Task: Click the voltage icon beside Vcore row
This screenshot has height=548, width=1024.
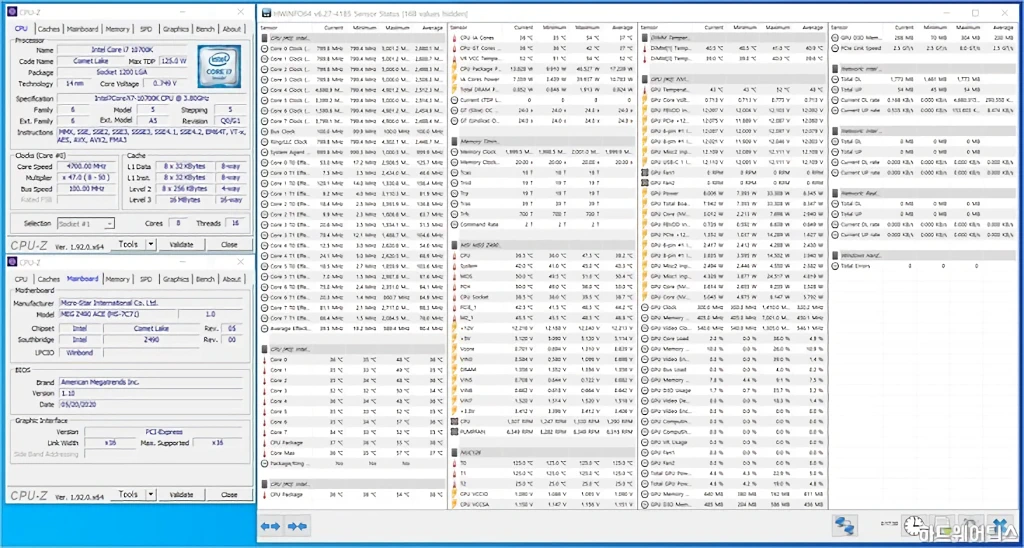Action: (455, 349)
